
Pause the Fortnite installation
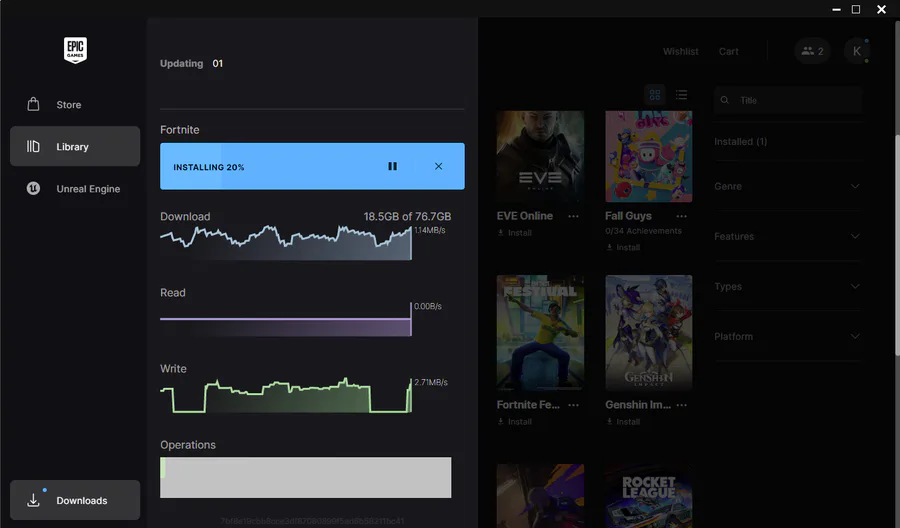[x=393, y=166]
